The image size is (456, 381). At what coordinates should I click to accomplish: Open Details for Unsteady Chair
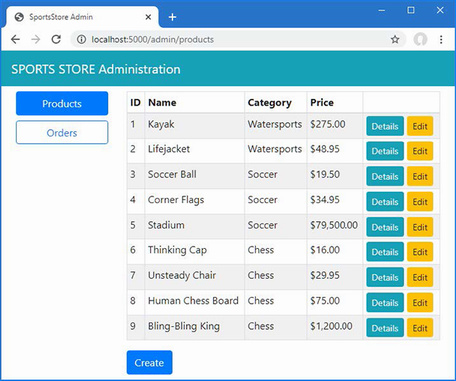385,277
